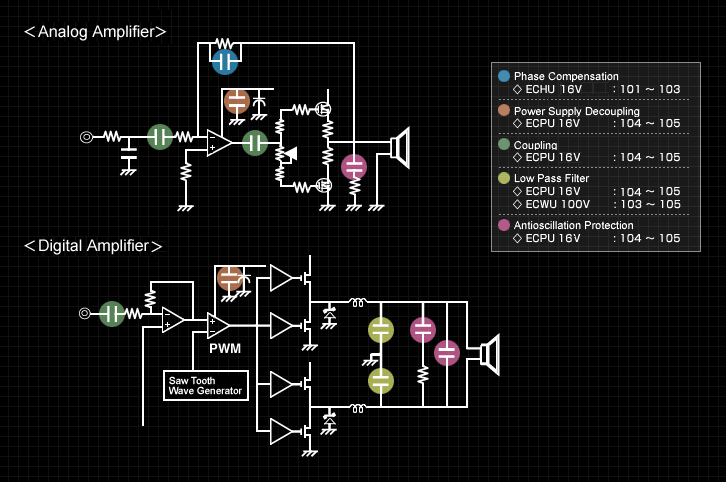This screenshot has width=726, height=482.
Task: Click the green coupling capacitor beside the analog input jack
Action: coord(160,137)
